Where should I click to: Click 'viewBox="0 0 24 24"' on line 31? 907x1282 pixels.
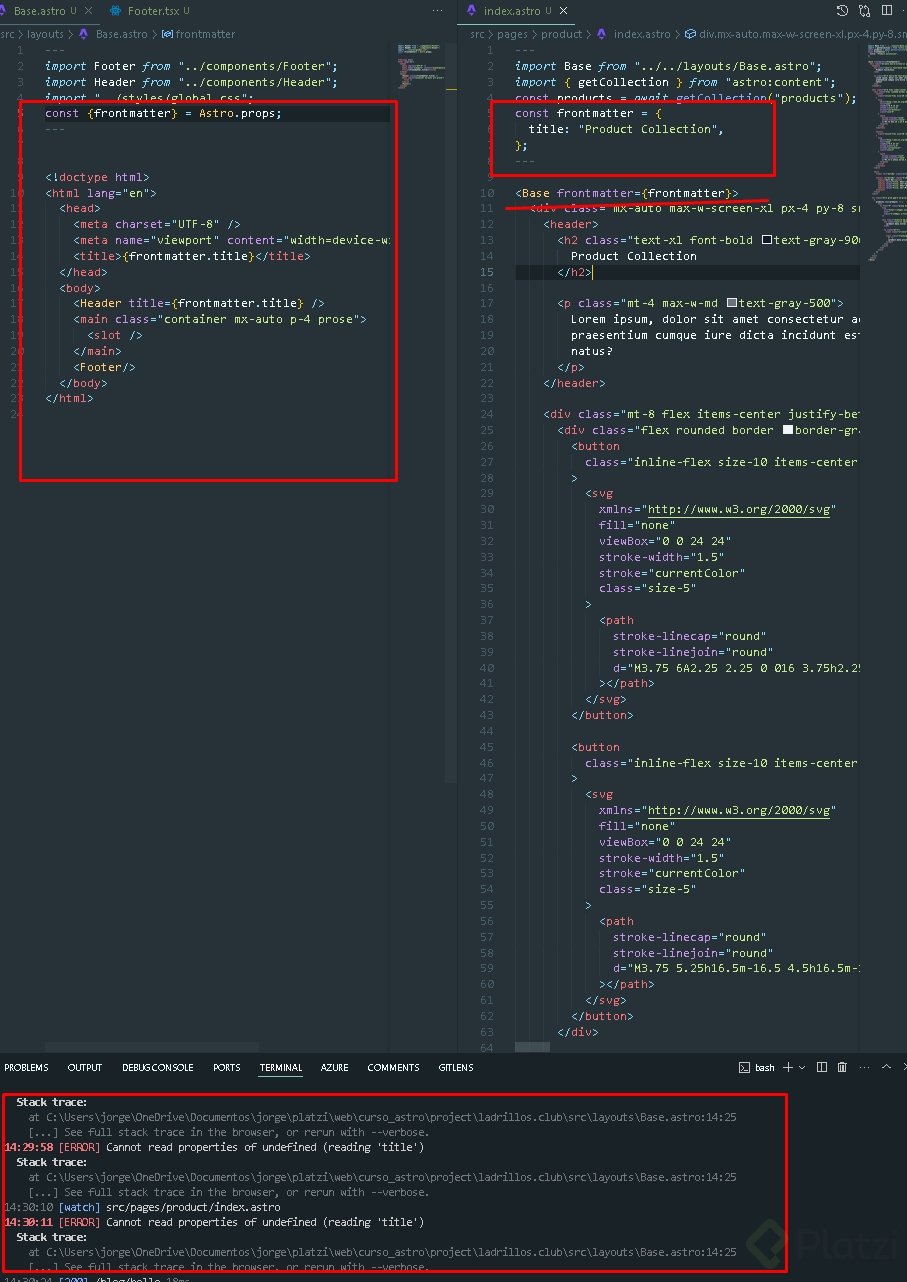pyautogui.click(x=665, y=541)
